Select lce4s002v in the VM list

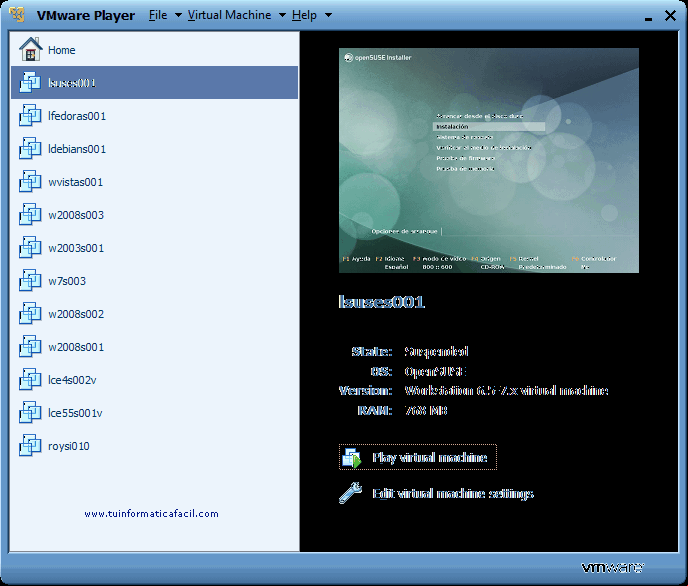[154, 380]
